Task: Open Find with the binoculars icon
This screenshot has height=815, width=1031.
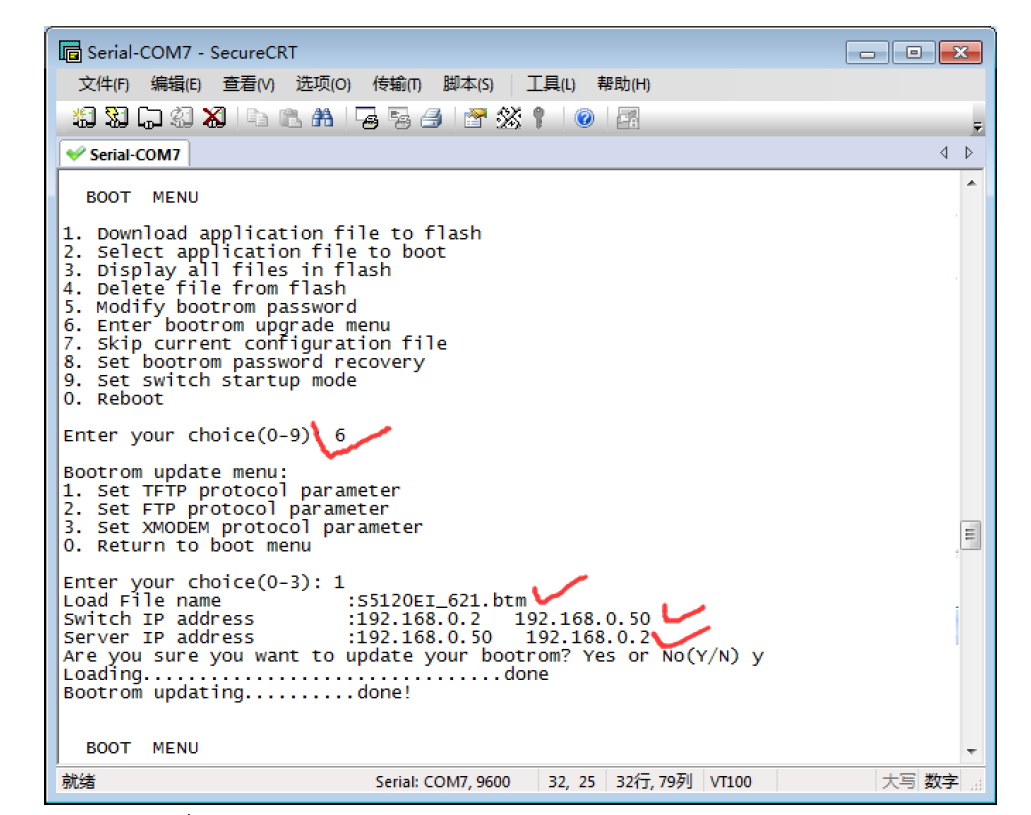Action: pyautogui.click(x=322, y=118)
